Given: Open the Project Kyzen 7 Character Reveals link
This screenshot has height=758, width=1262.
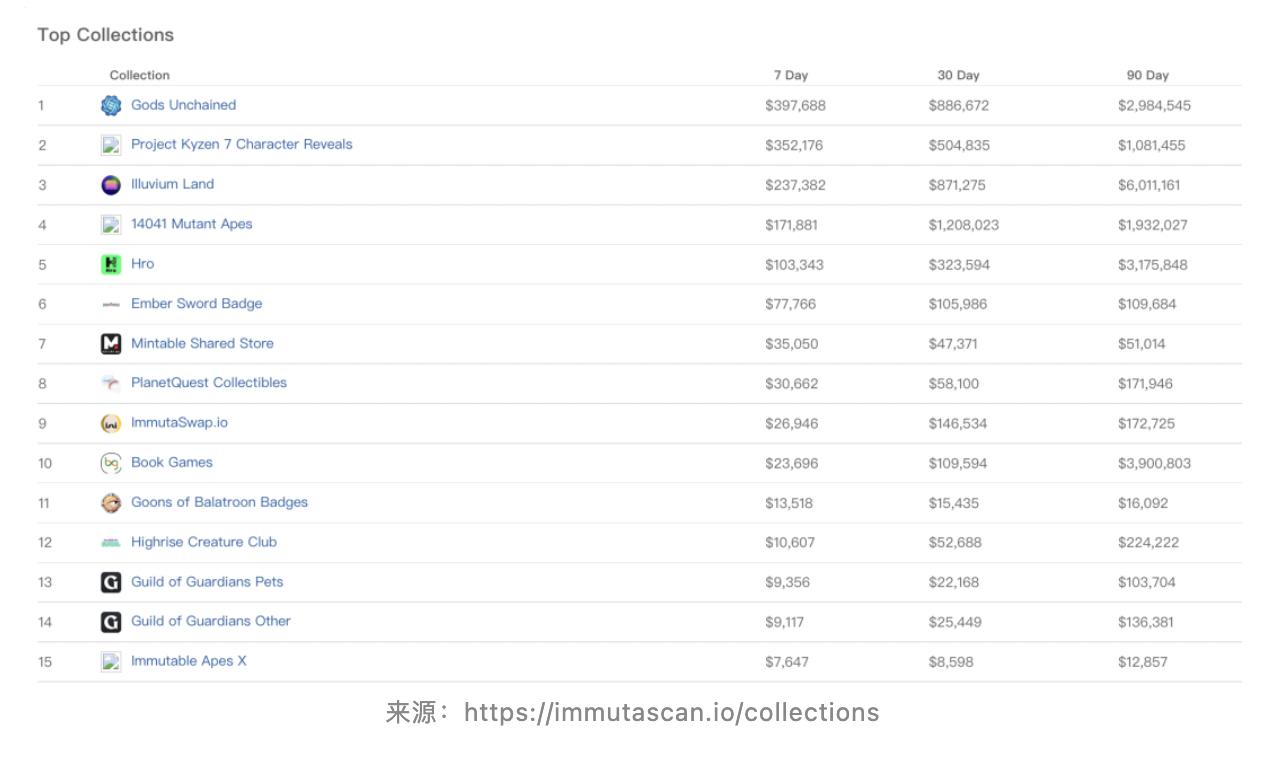Looking at the screenshot, I should [x=241, y=144].
